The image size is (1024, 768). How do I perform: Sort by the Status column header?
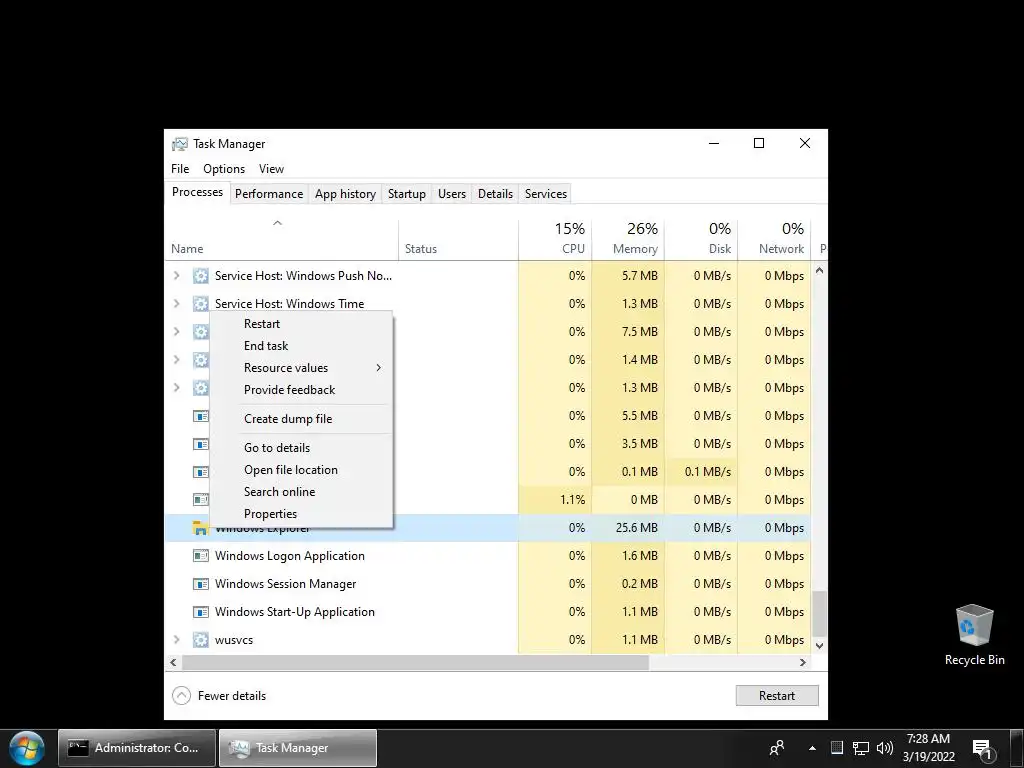click(458, 239)
